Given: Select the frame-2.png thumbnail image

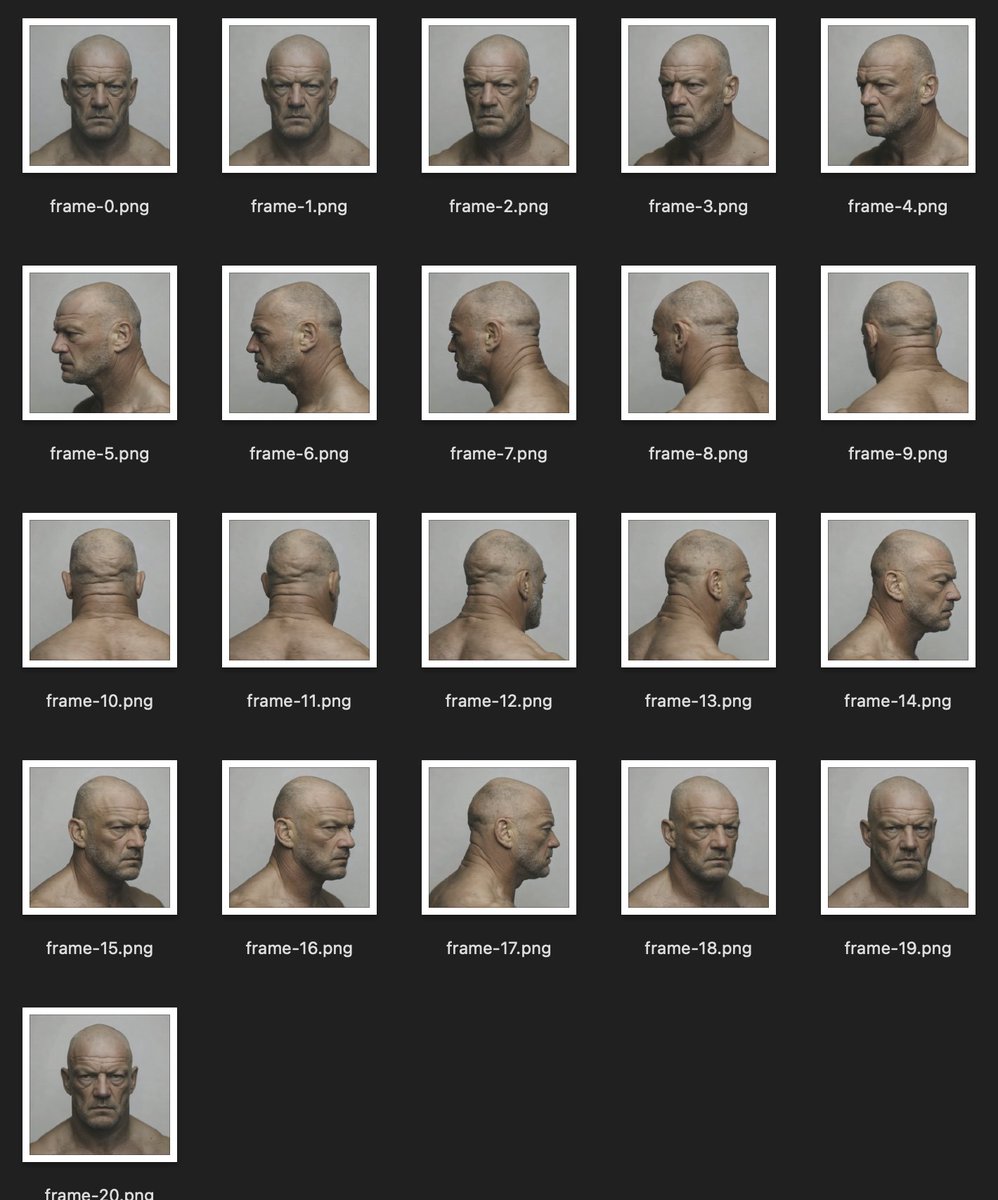Looking at the screenshot, I should click(x=499, y=95).
